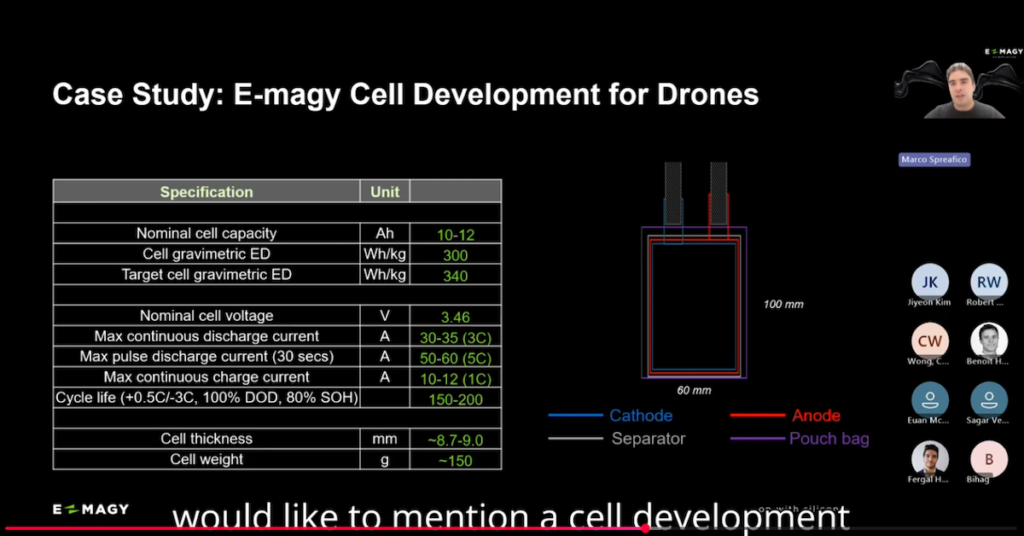The height and width of the screenshot is (536, 1024).
Task: Click the Cell gravimetric ED row label
Action: pos(206,254)
